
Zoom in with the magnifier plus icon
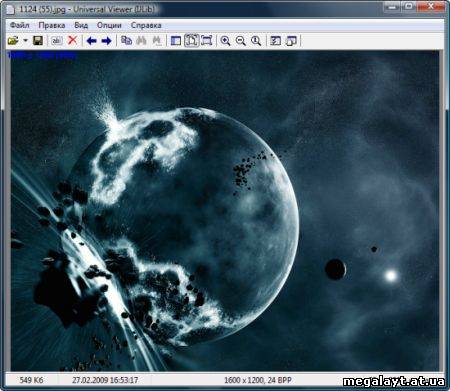(225, 41)
